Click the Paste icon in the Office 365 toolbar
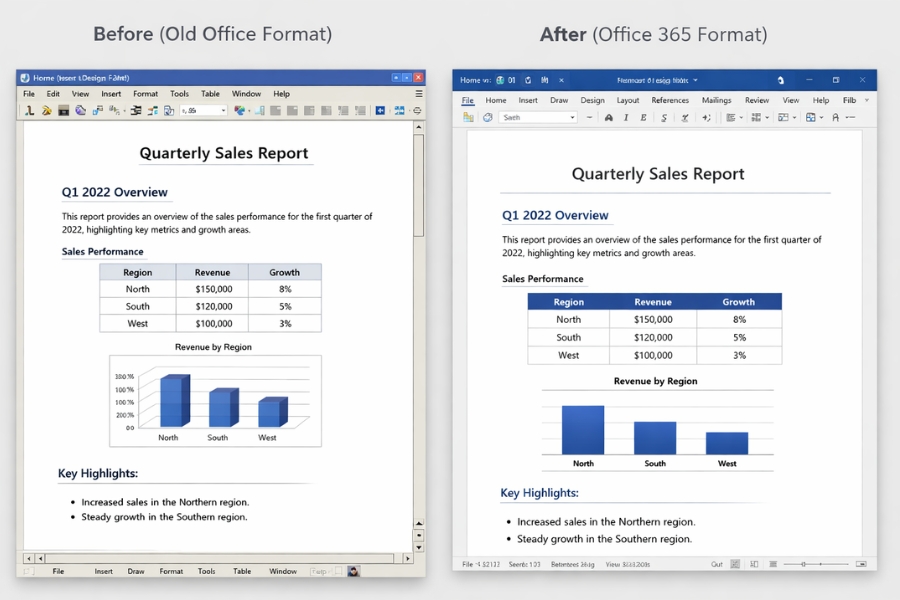 [467, 117]
